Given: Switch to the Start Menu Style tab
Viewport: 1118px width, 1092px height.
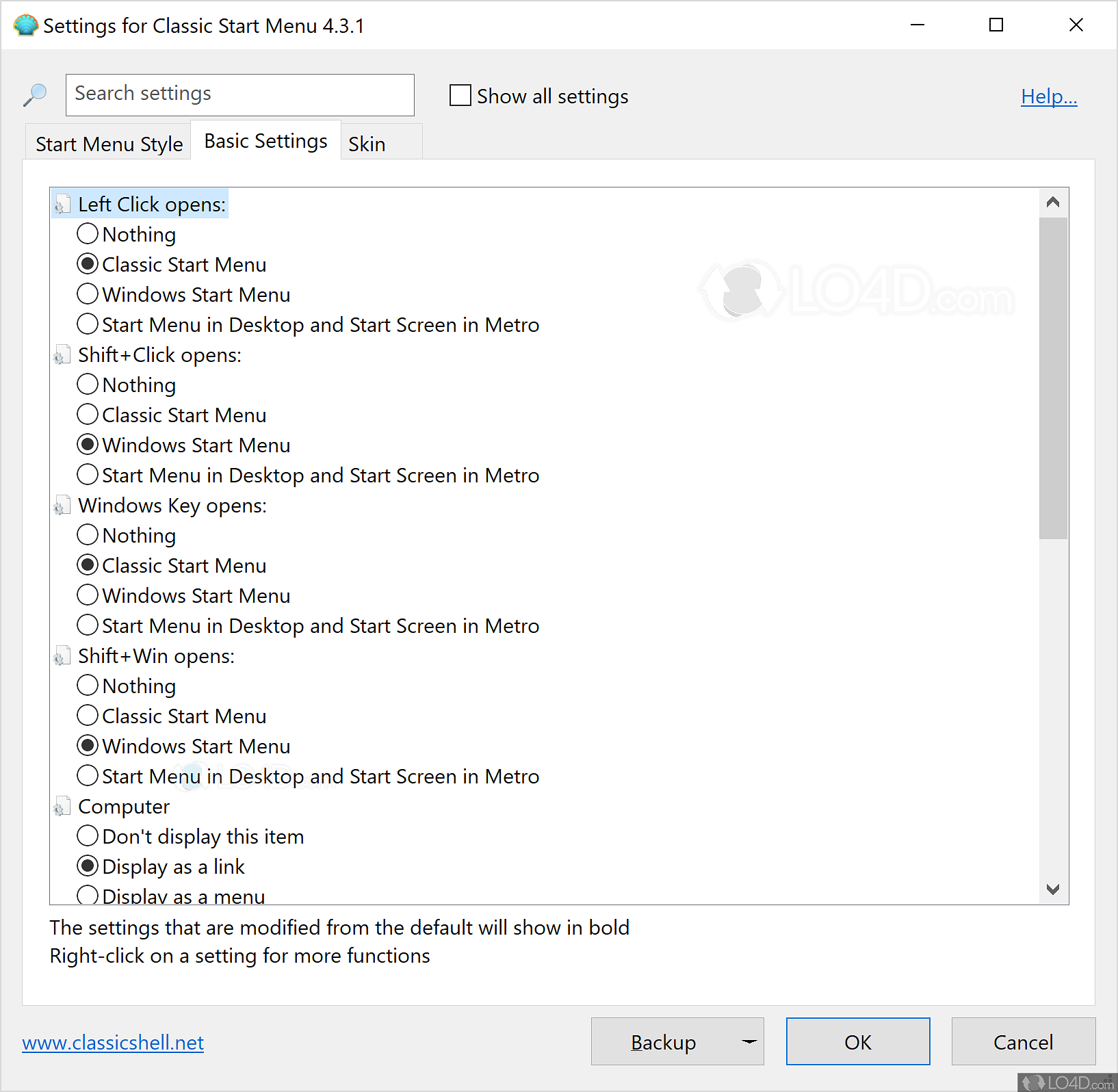Looking at the screenshot, I should coord(109,144).
